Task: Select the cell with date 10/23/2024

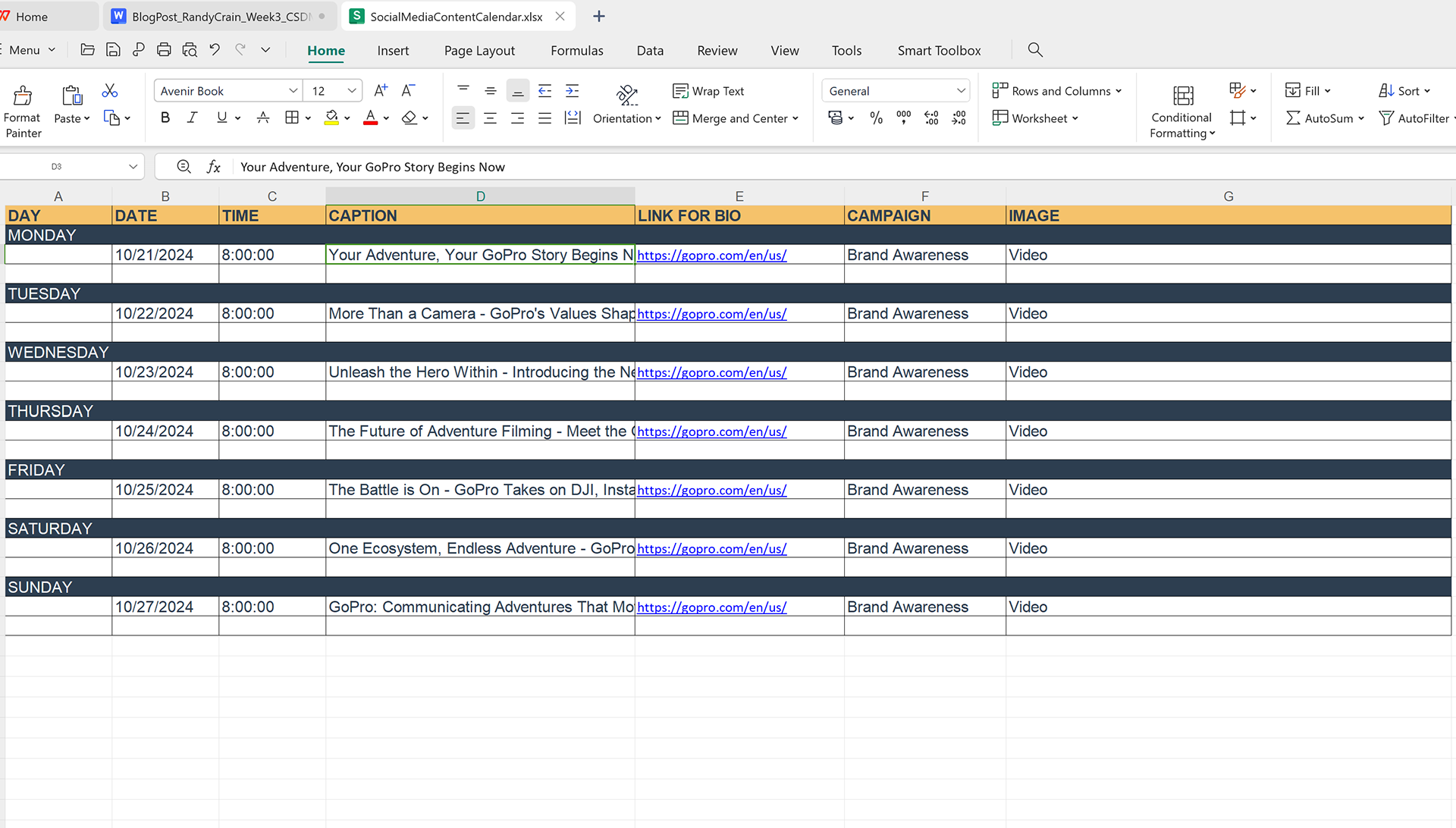Action: (165, 372)
